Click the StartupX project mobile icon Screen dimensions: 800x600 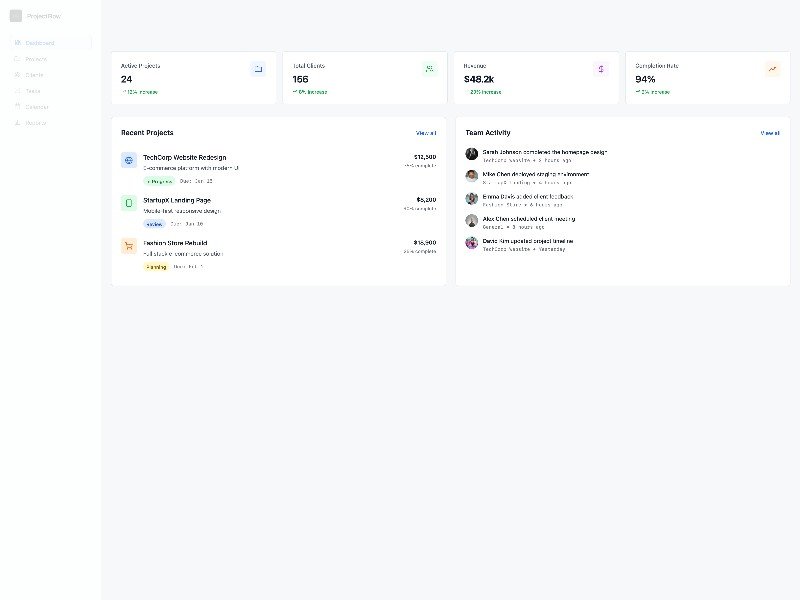pos(129,203)
